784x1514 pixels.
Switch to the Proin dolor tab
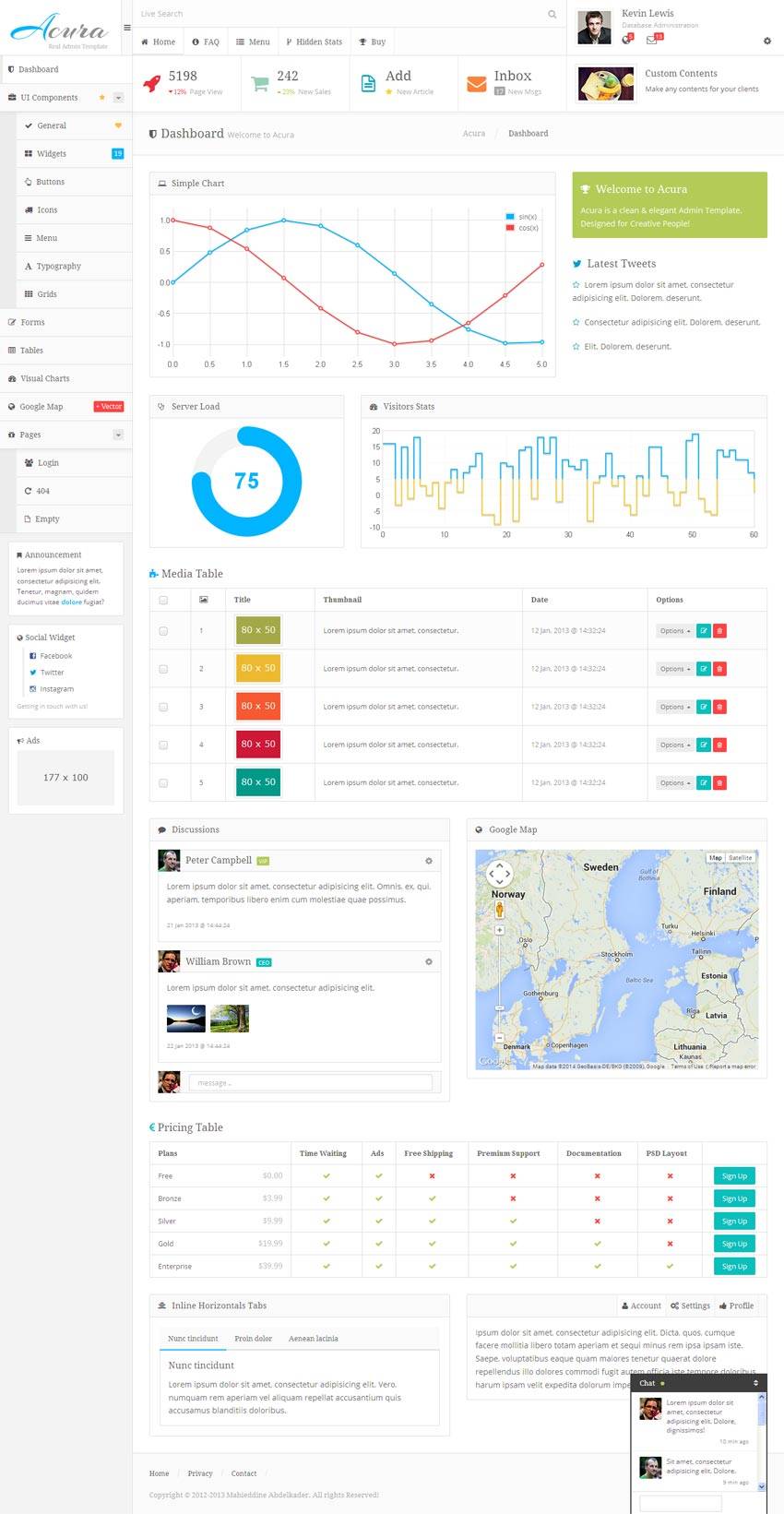coord(253,1338)
